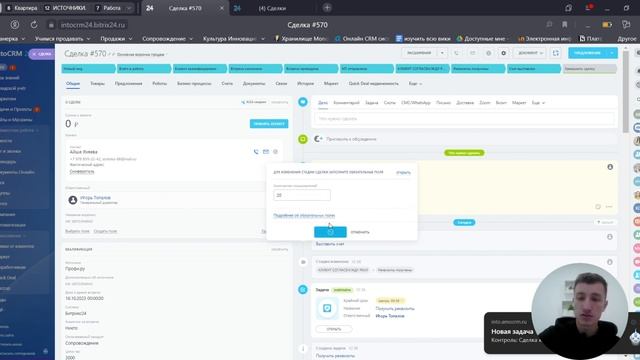The image size is (640, 360).
Task: Open the arrow beside the blue top-right button
Action: [612, 53]
